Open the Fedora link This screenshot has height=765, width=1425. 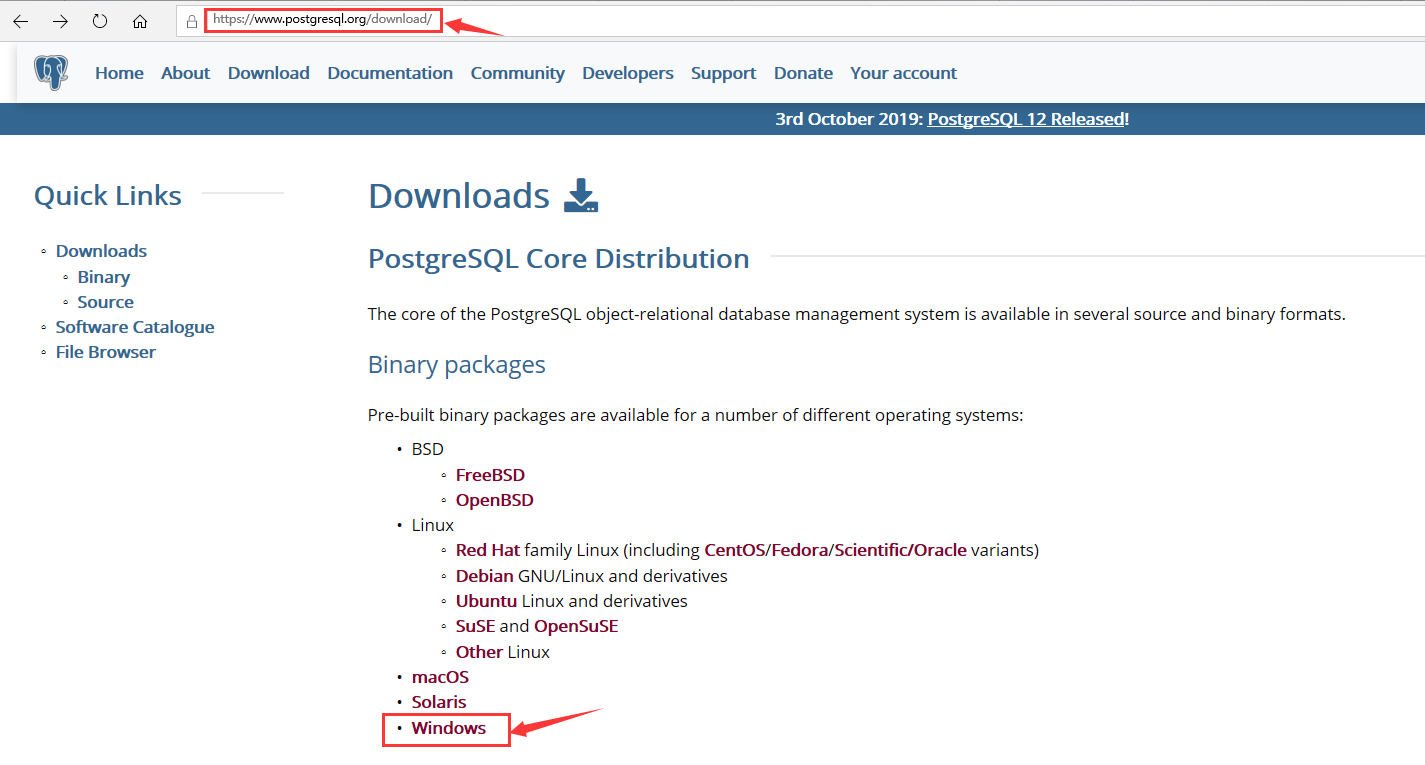tap(799, 550)
